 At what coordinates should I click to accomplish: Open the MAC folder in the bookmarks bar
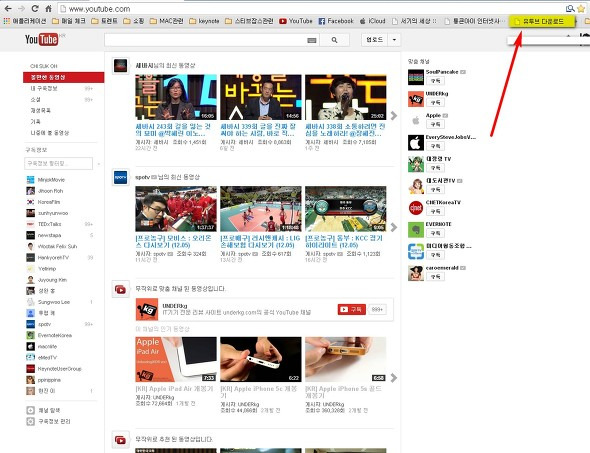(x=167, y=21)
